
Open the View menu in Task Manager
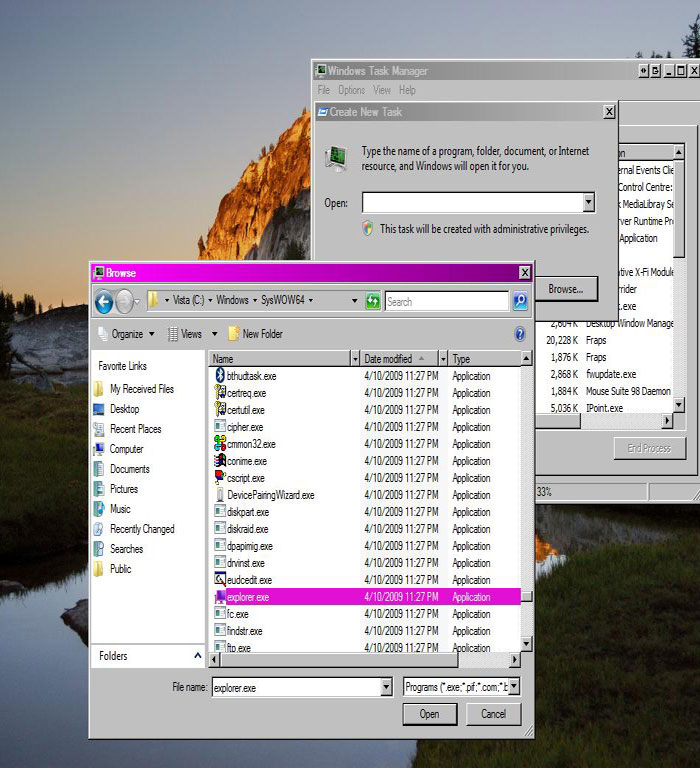382,90
